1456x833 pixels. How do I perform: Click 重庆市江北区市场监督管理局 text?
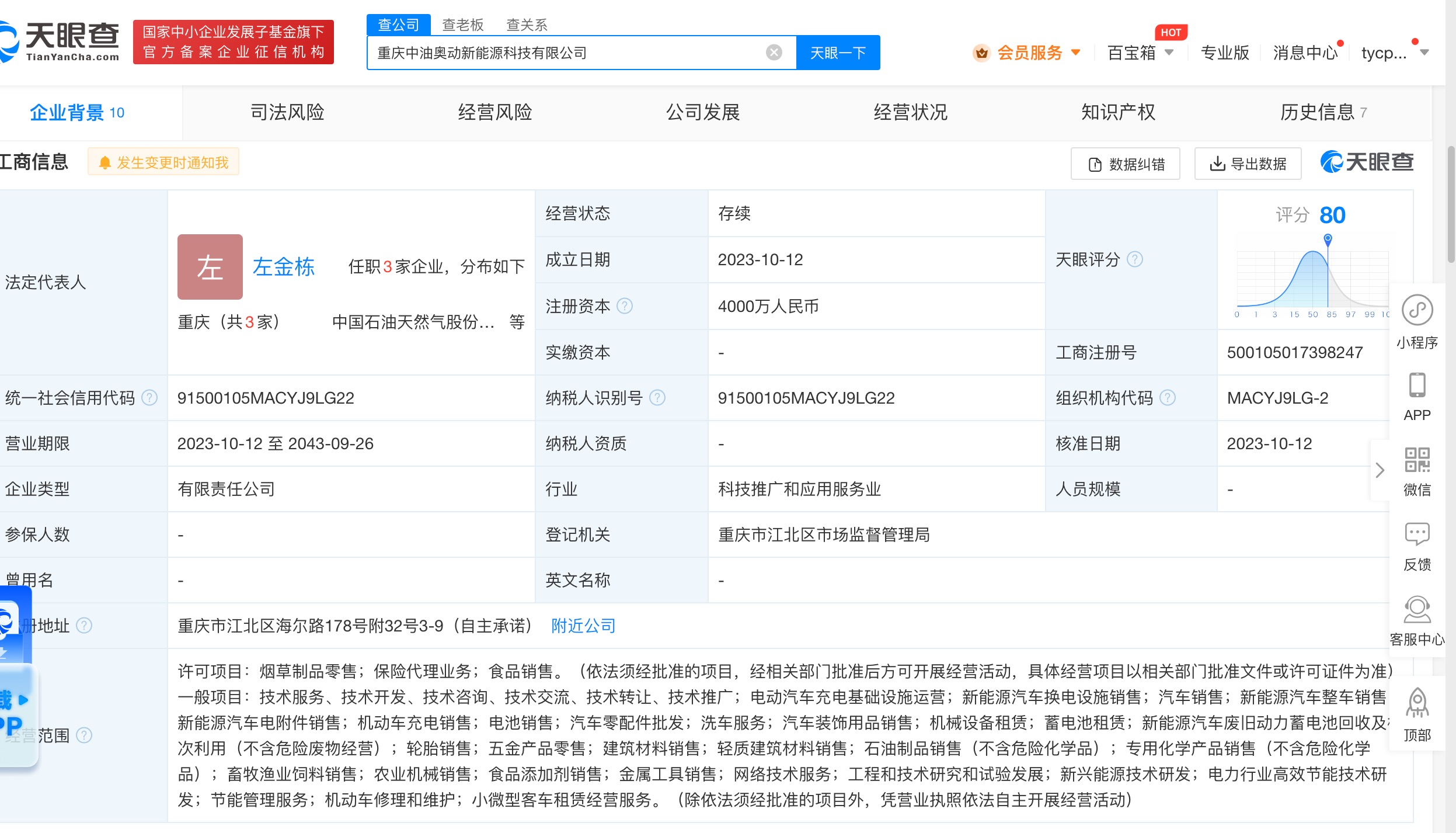824,534
